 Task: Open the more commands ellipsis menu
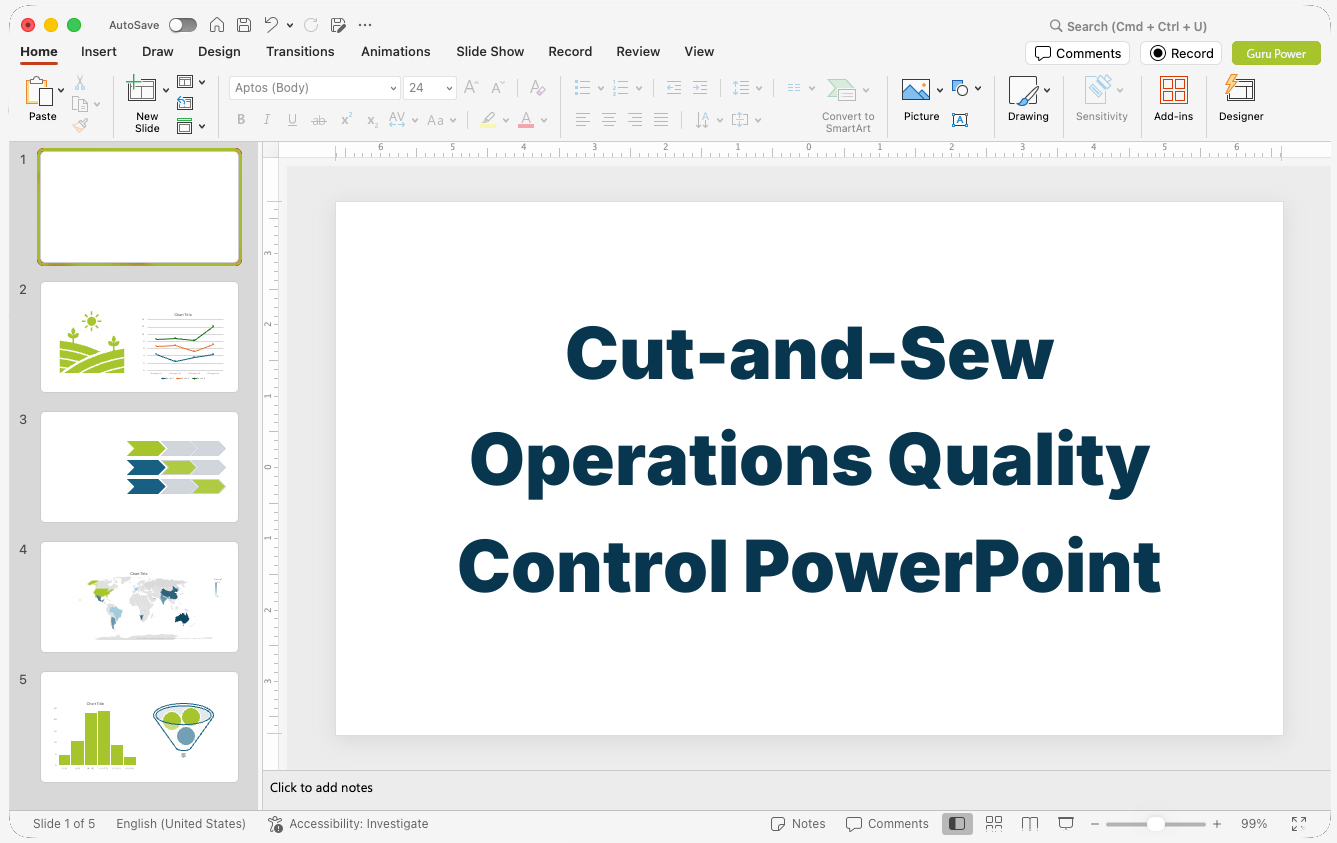(x=365, y=25)
